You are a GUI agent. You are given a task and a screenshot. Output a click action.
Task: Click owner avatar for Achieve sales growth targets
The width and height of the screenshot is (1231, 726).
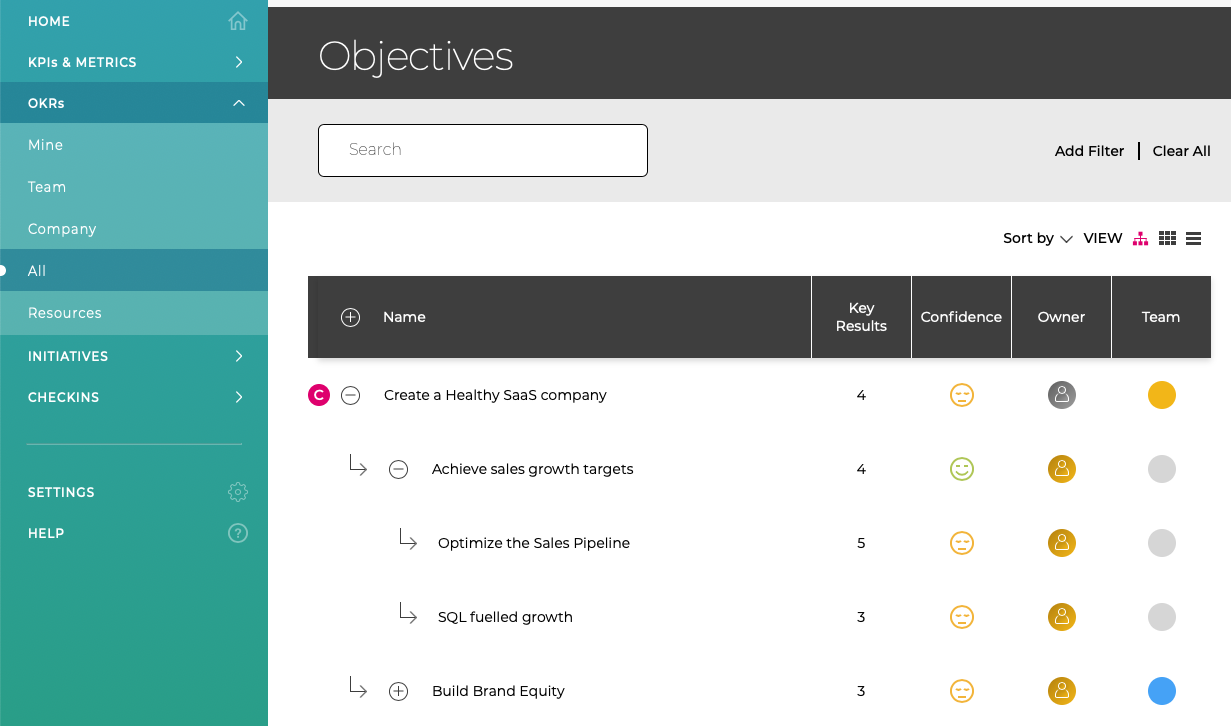click(1061, 469)
